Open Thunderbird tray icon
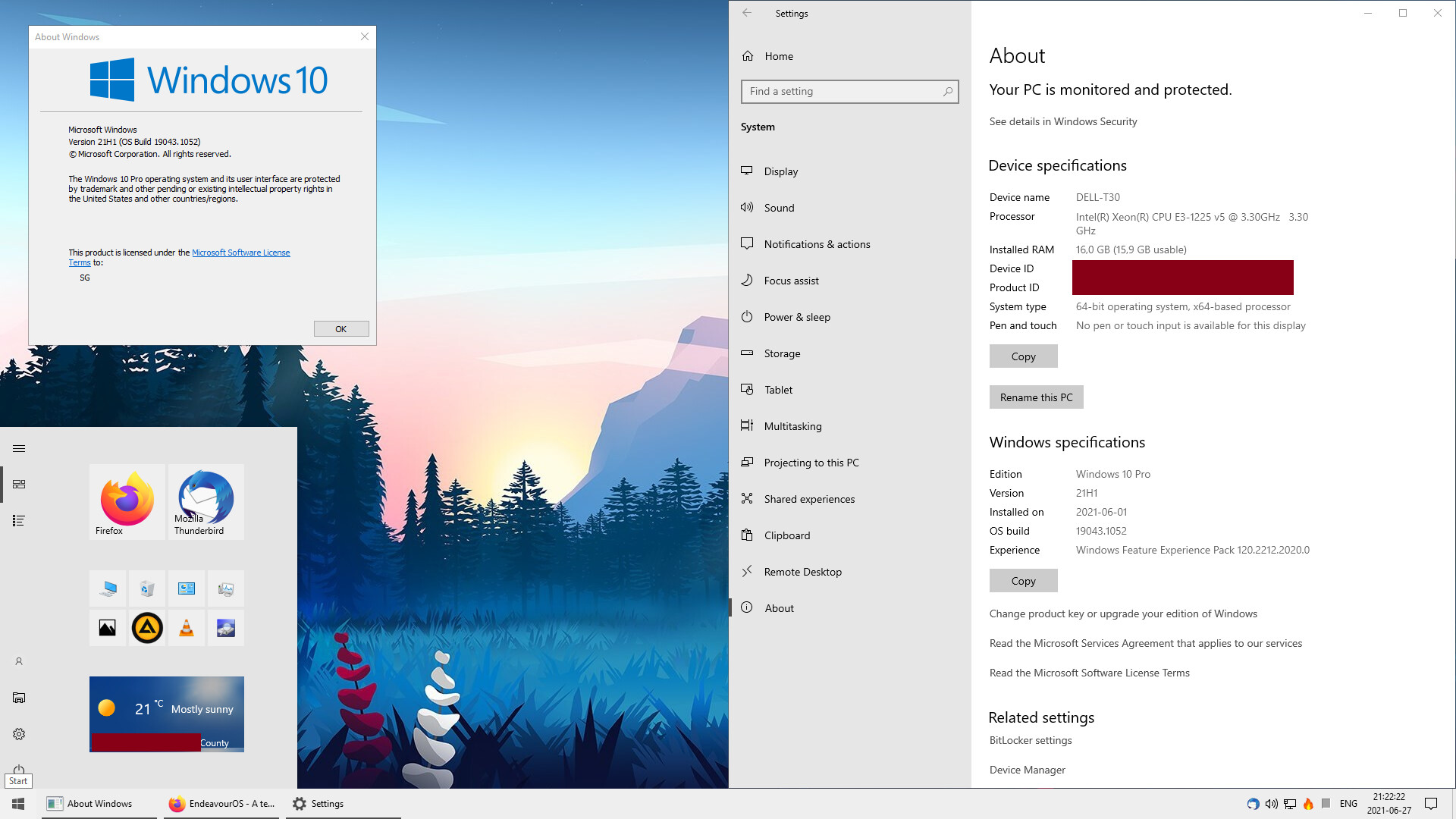Screen dimensions: 1456x819 coord(1253,804)
